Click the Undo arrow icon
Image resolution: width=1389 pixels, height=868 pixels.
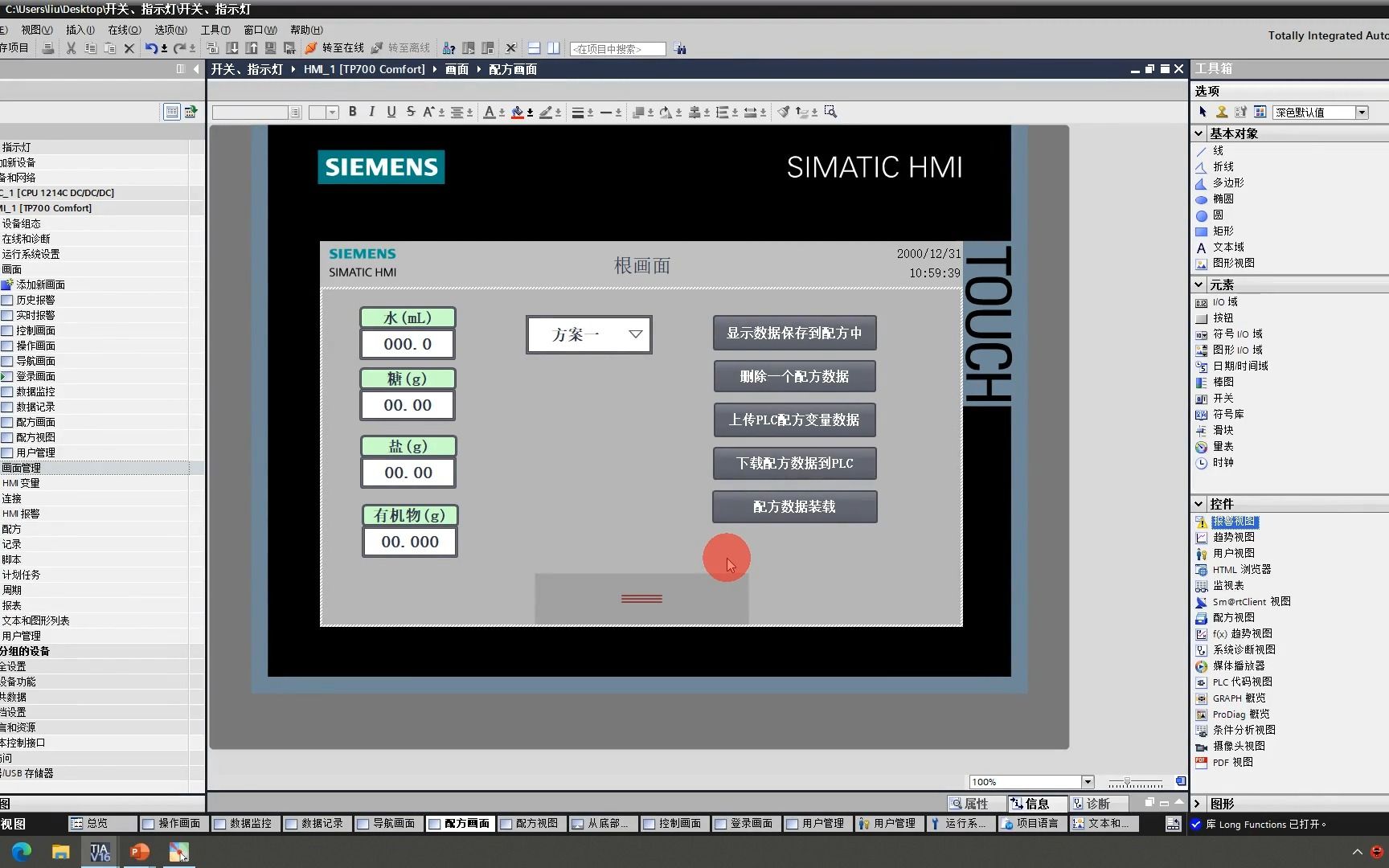(151, 48)
